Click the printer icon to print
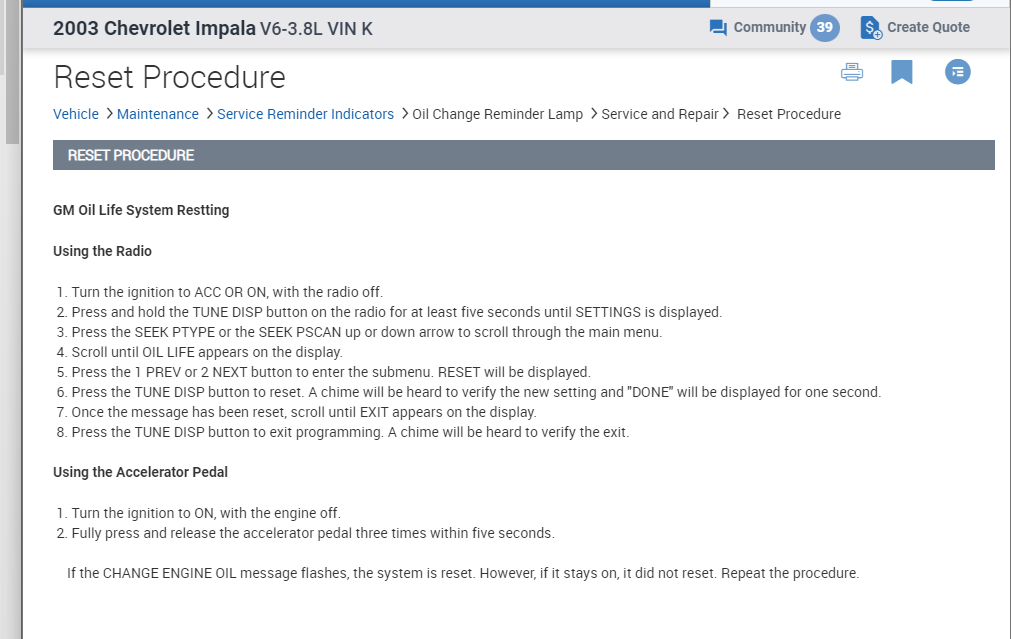This screenshot has width=1011, height=639. (x=852, y=72)
